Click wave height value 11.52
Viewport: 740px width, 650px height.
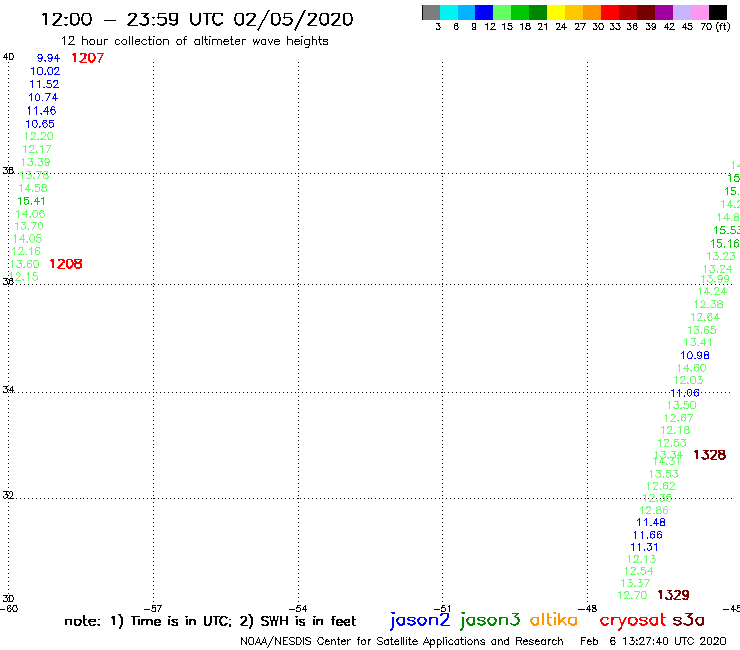tap(44, 84)
